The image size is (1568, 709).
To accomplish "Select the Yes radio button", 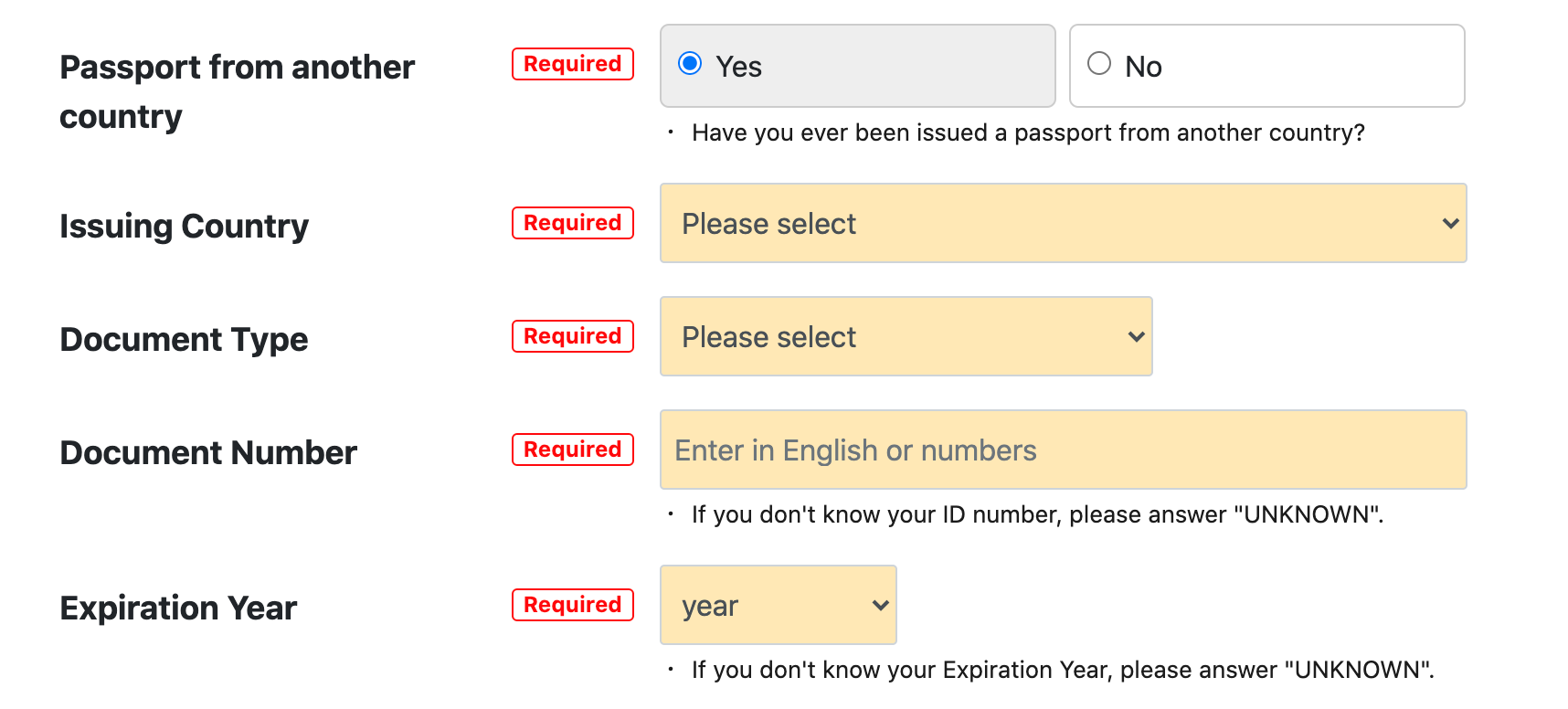I will pyautogui.click(x=690, y=64).
